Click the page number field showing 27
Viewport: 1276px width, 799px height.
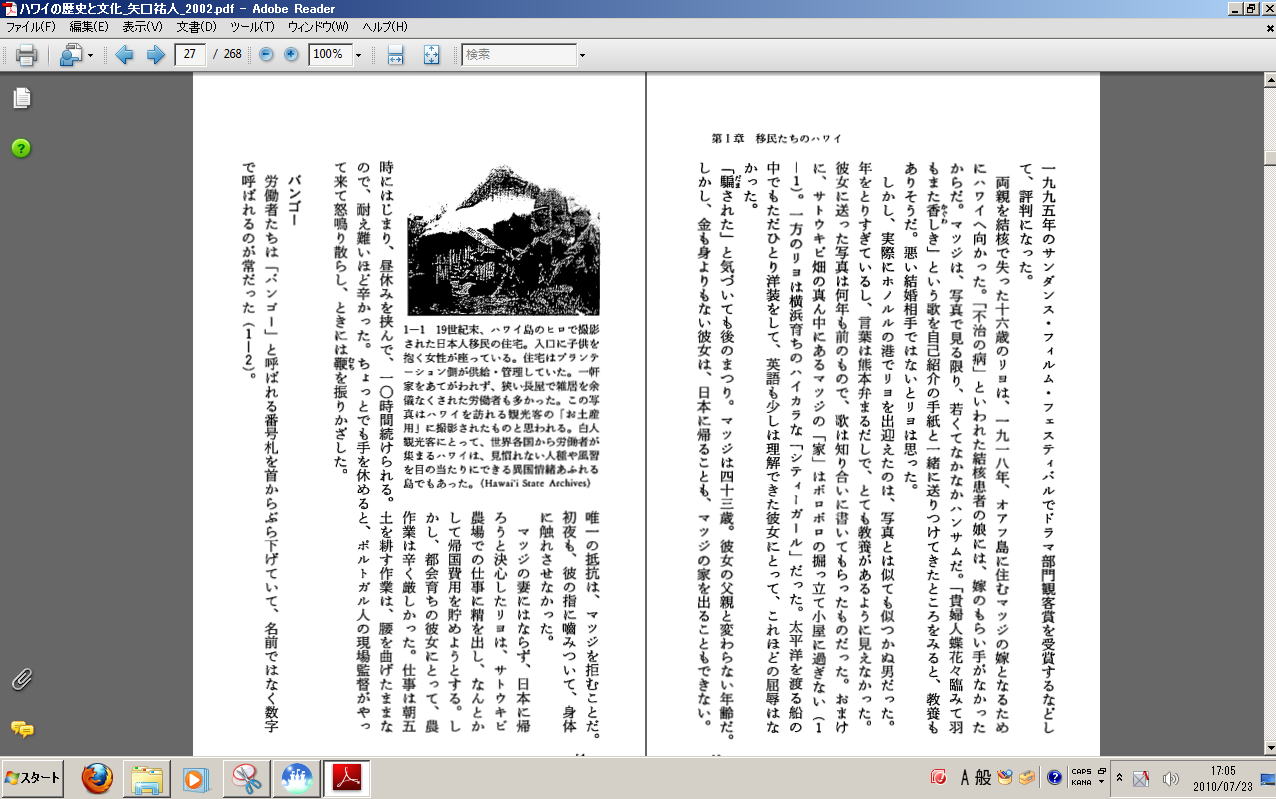[x=190, y=55]
